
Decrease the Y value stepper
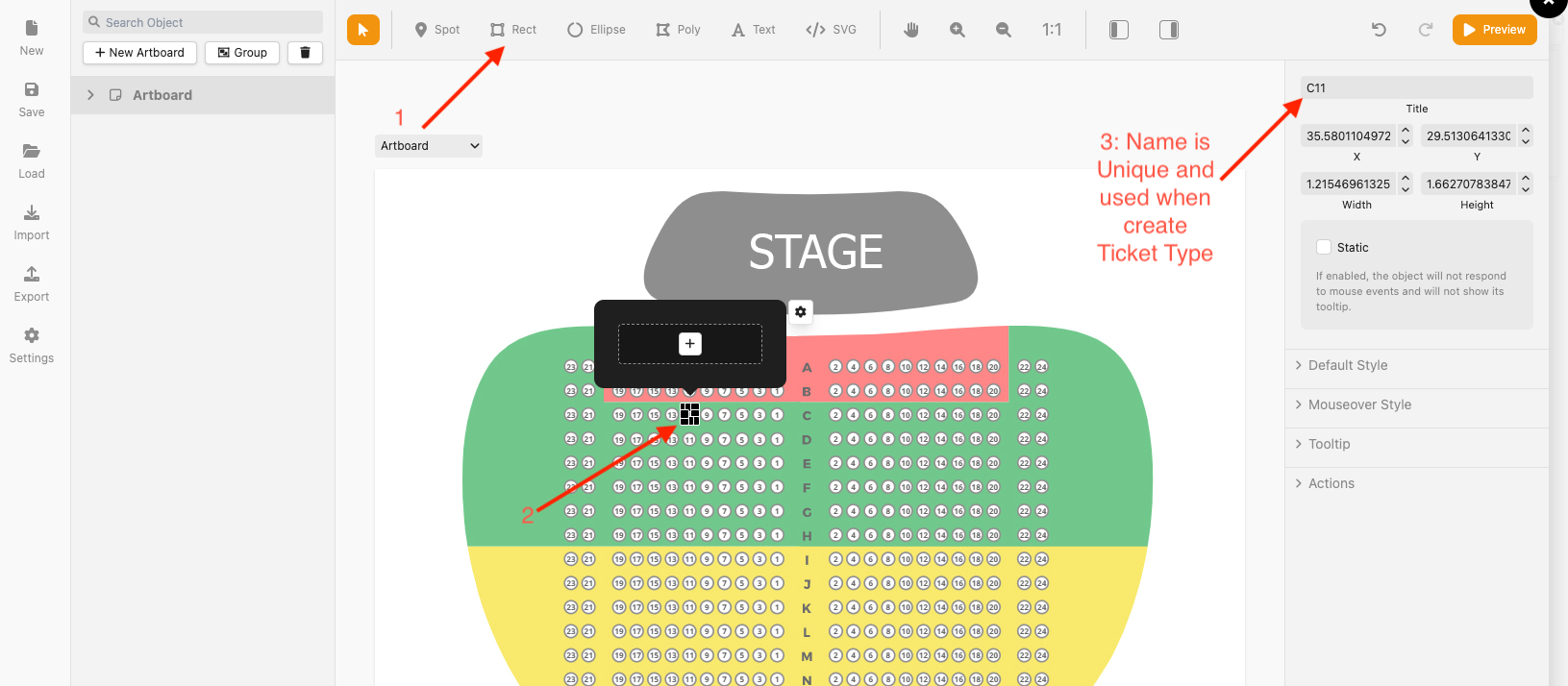[1526, 141]
